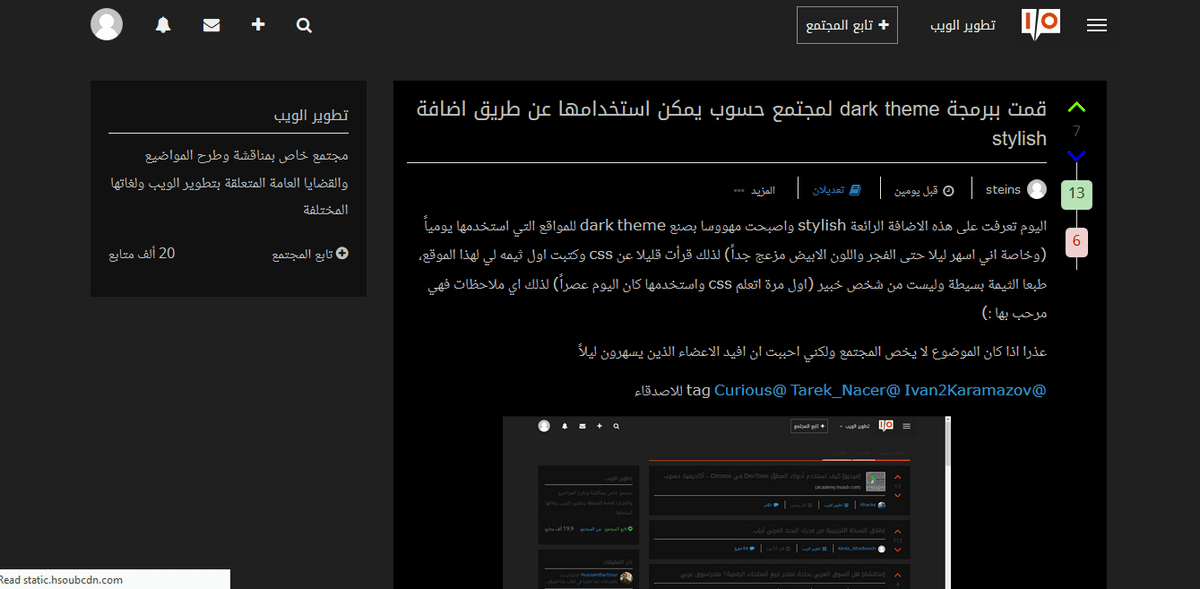Downvote the post with blue arrow
The height and width of the screenshot is (589, 1200).
coord(1076,156)
